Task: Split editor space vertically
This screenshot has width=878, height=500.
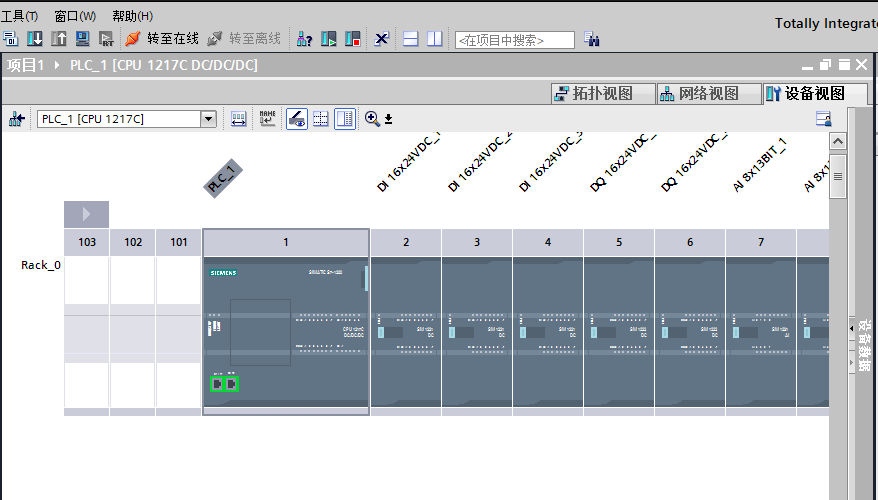Action: pyautogui.click(x=435, y=39)
